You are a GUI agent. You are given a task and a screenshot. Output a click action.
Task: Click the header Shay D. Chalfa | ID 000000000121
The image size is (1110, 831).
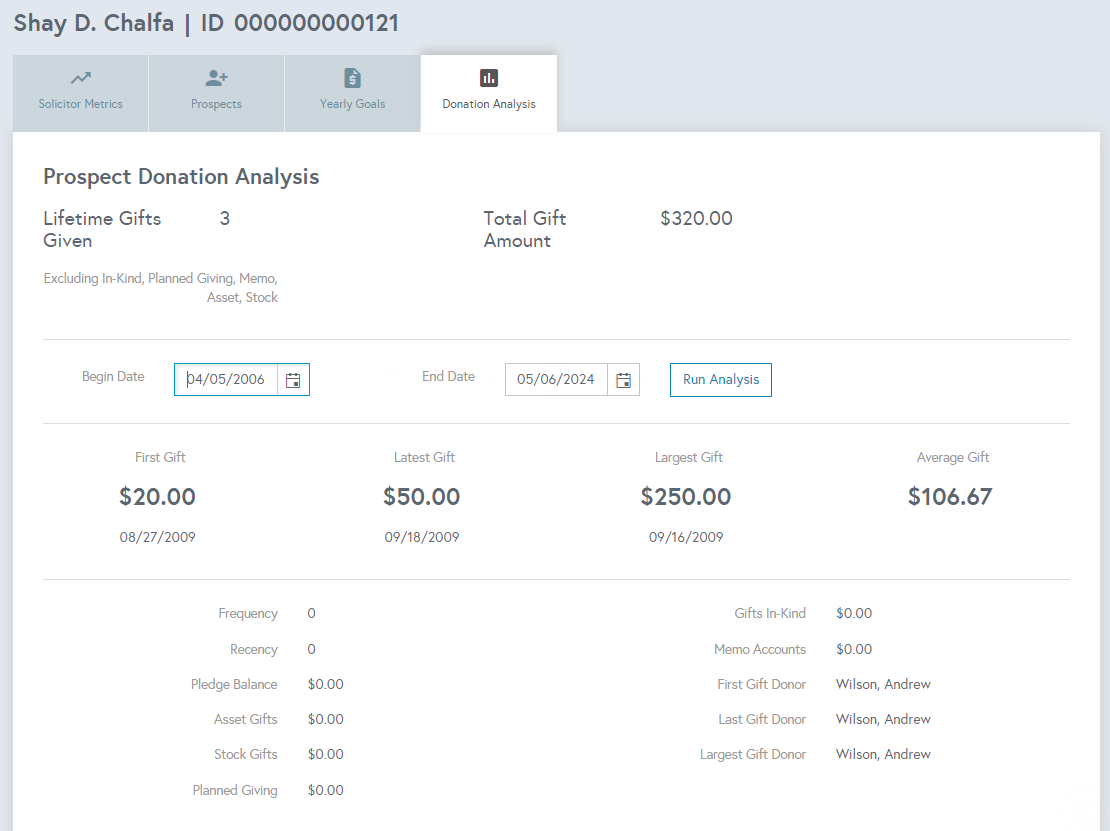click(x=206, y=23)
